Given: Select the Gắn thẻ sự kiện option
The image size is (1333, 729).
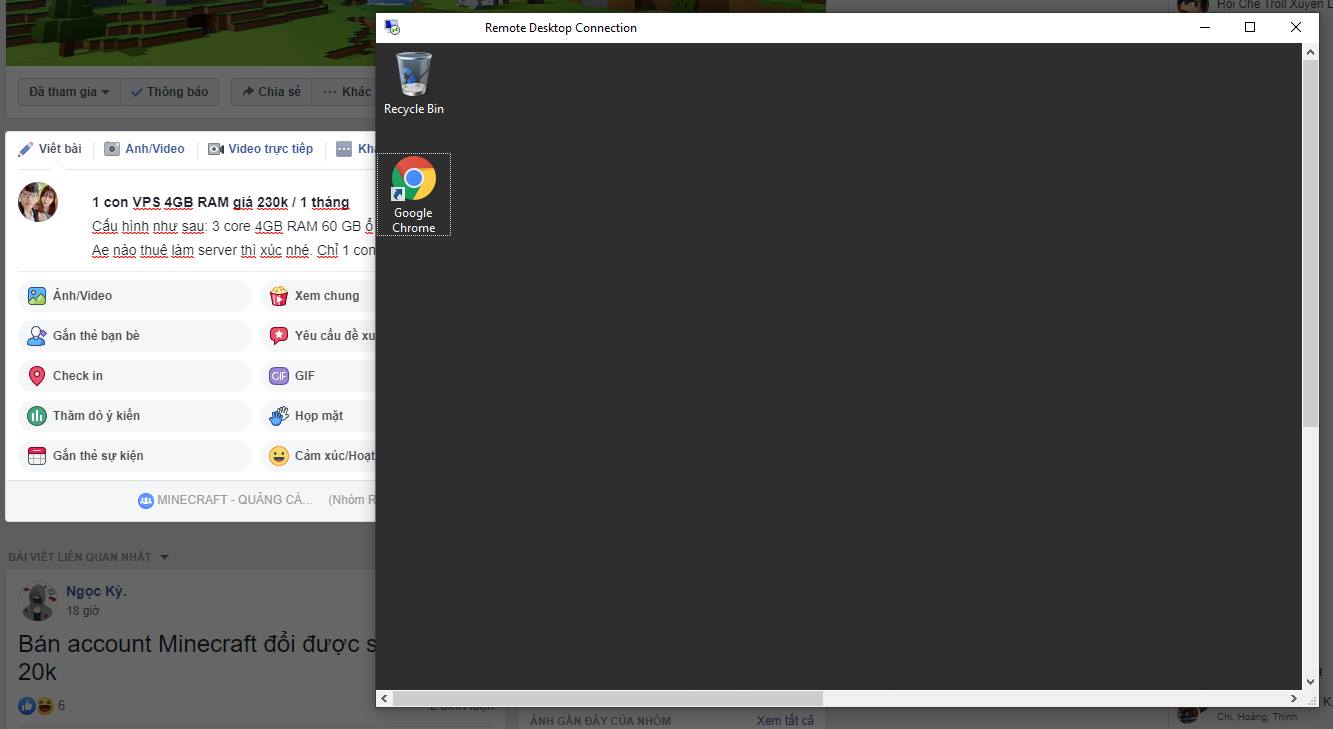Looking at the screenshot, I should coord(135,456).
